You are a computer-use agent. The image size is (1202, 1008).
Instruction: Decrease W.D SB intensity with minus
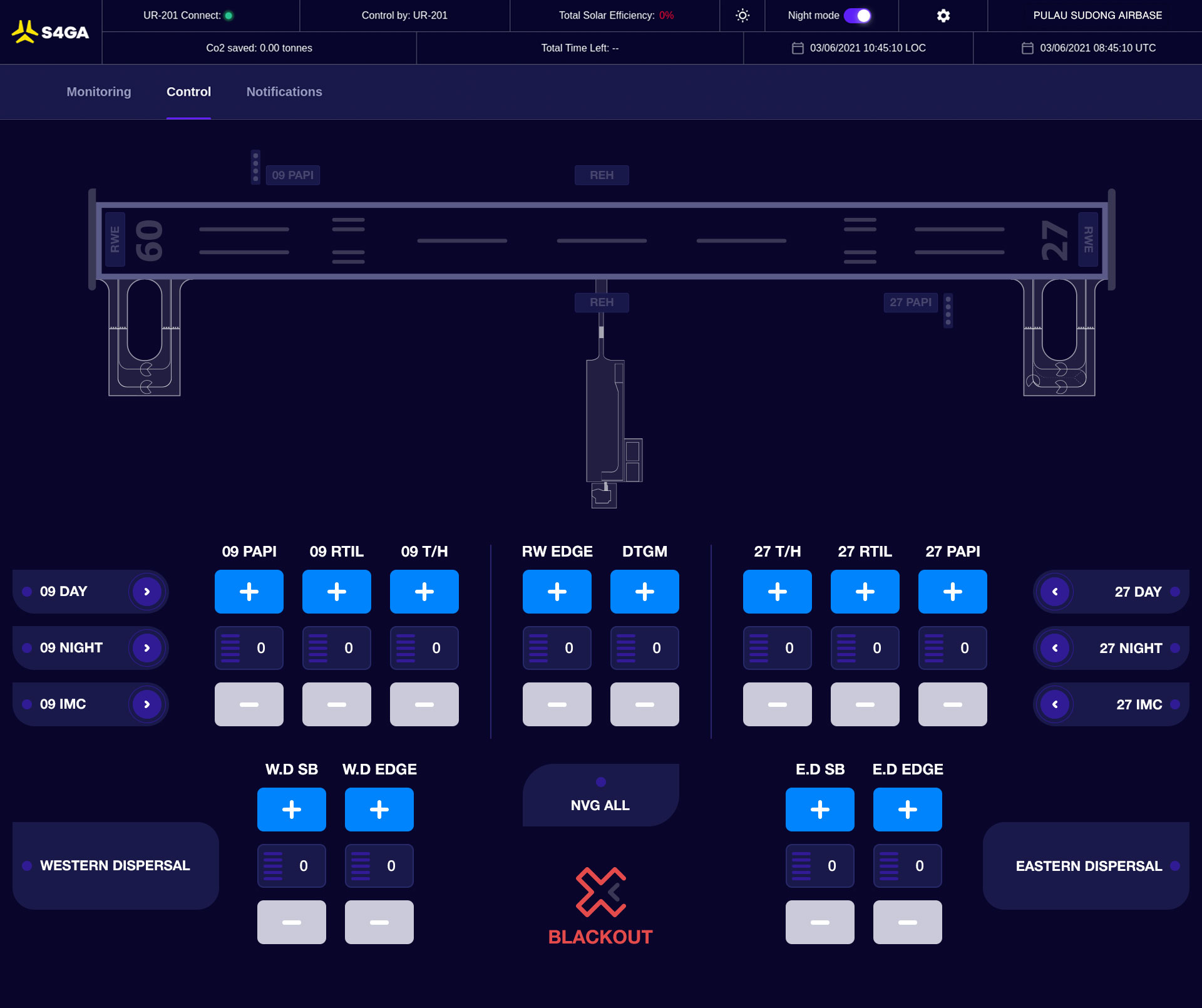pos(292,922)
